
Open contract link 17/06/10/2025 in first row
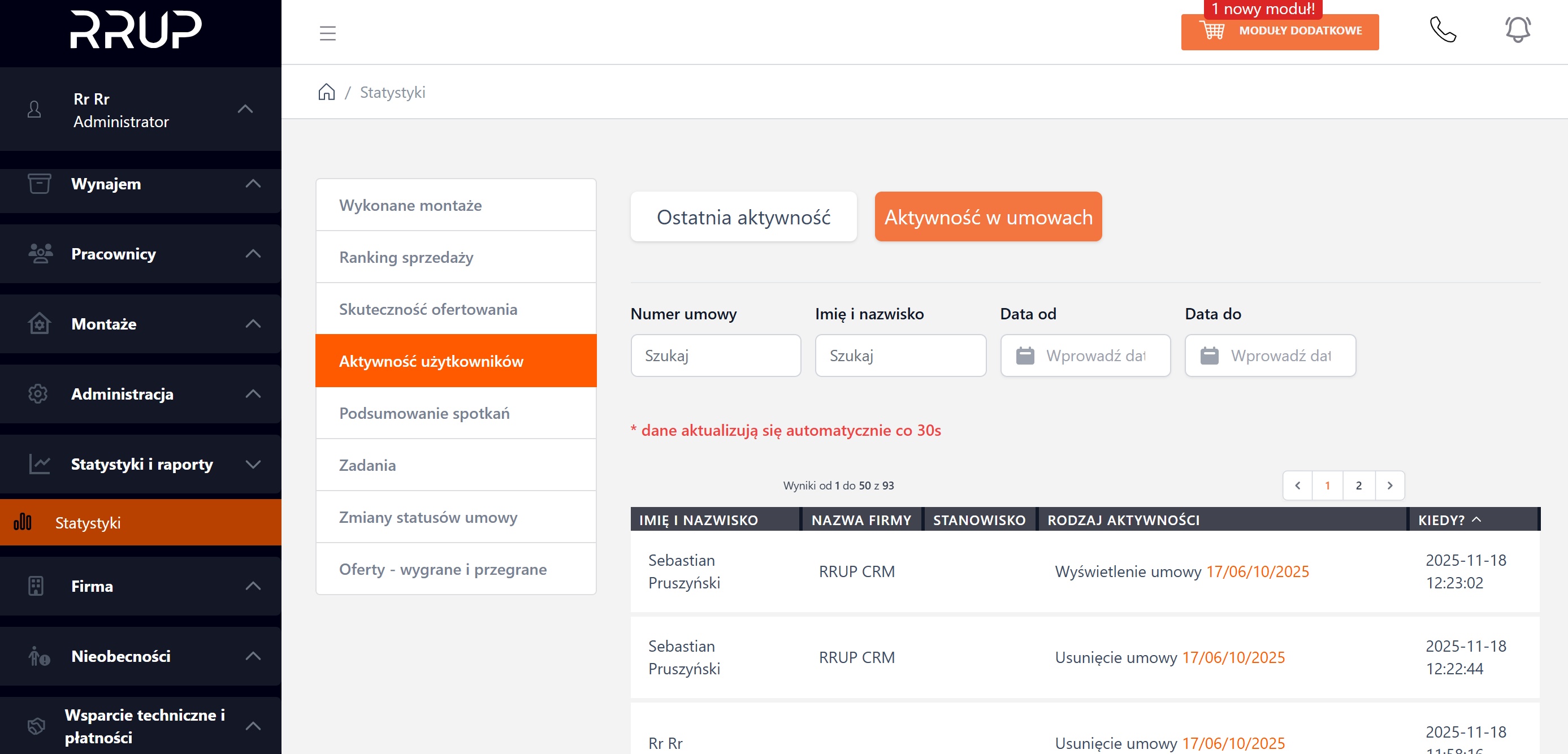pyautogui.click(x=1257, y=571)
